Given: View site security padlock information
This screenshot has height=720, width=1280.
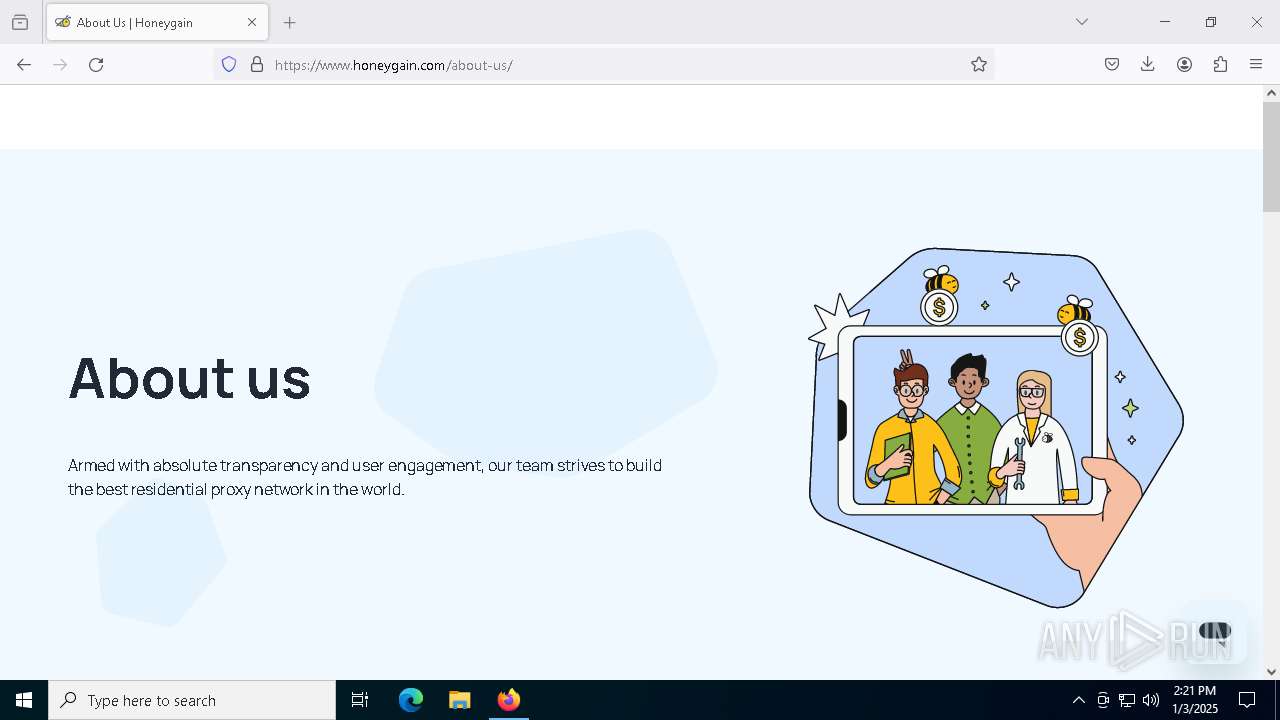Looking at the screenshot, I should 257,64.
